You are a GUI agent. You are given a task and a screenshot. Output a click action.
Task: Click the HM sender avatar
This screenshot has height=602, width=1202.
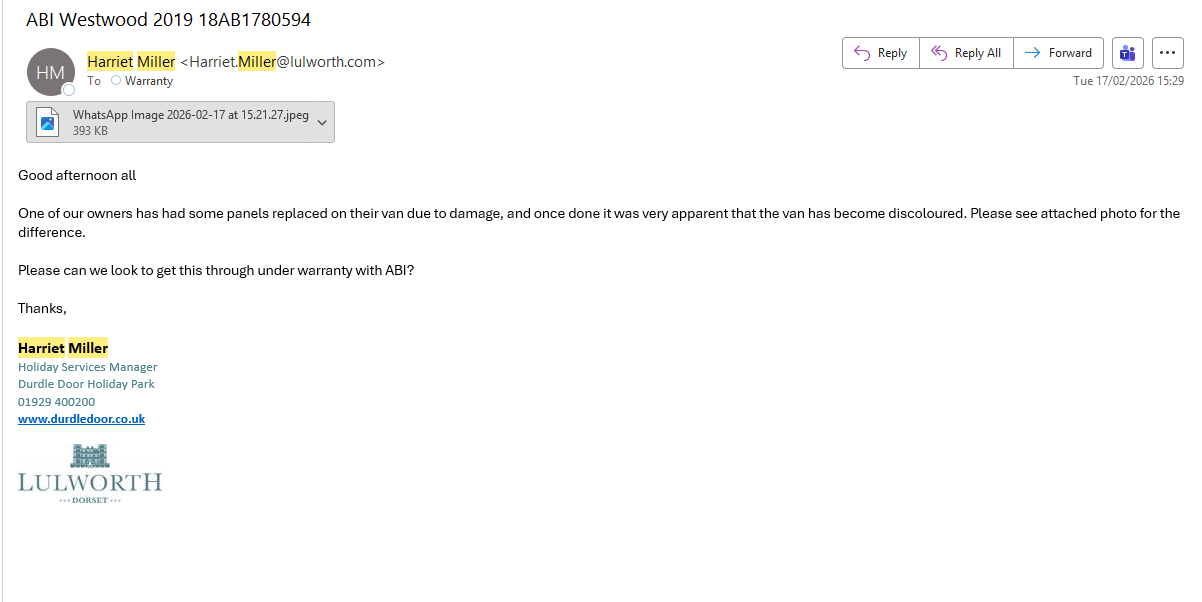(x=50, y=72)
